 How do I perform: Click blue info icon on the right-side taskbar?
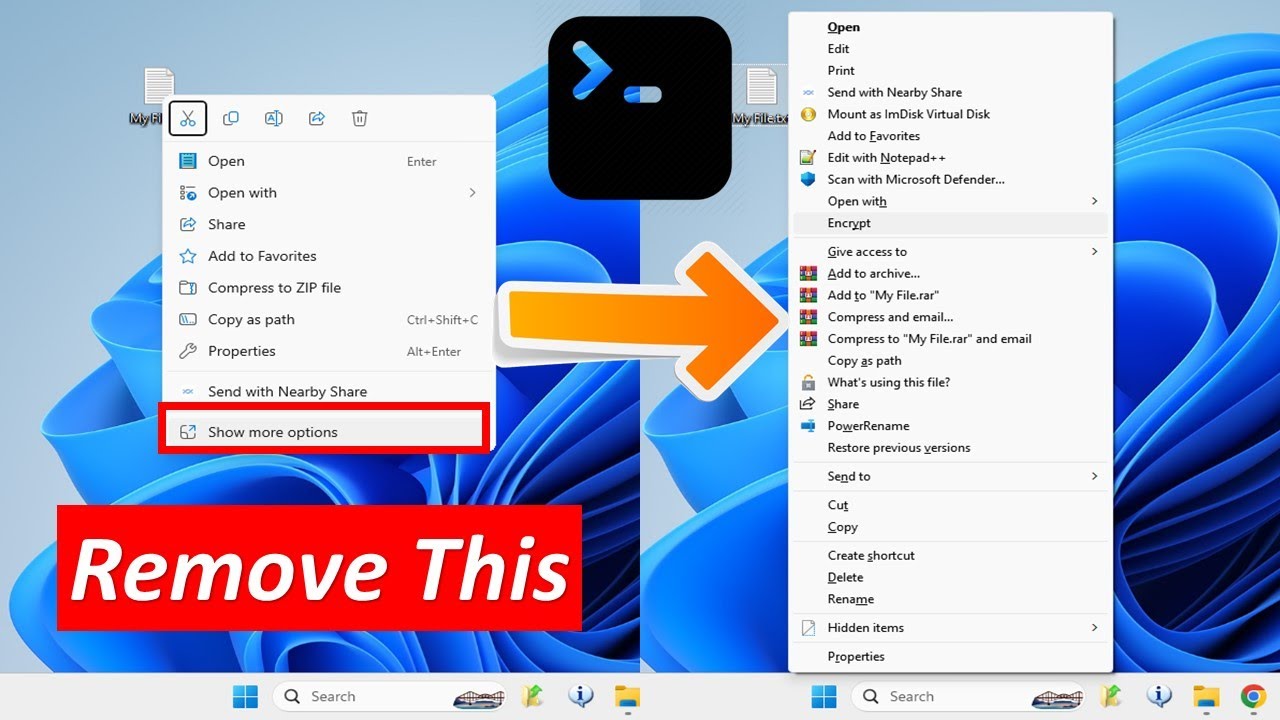1160,696
